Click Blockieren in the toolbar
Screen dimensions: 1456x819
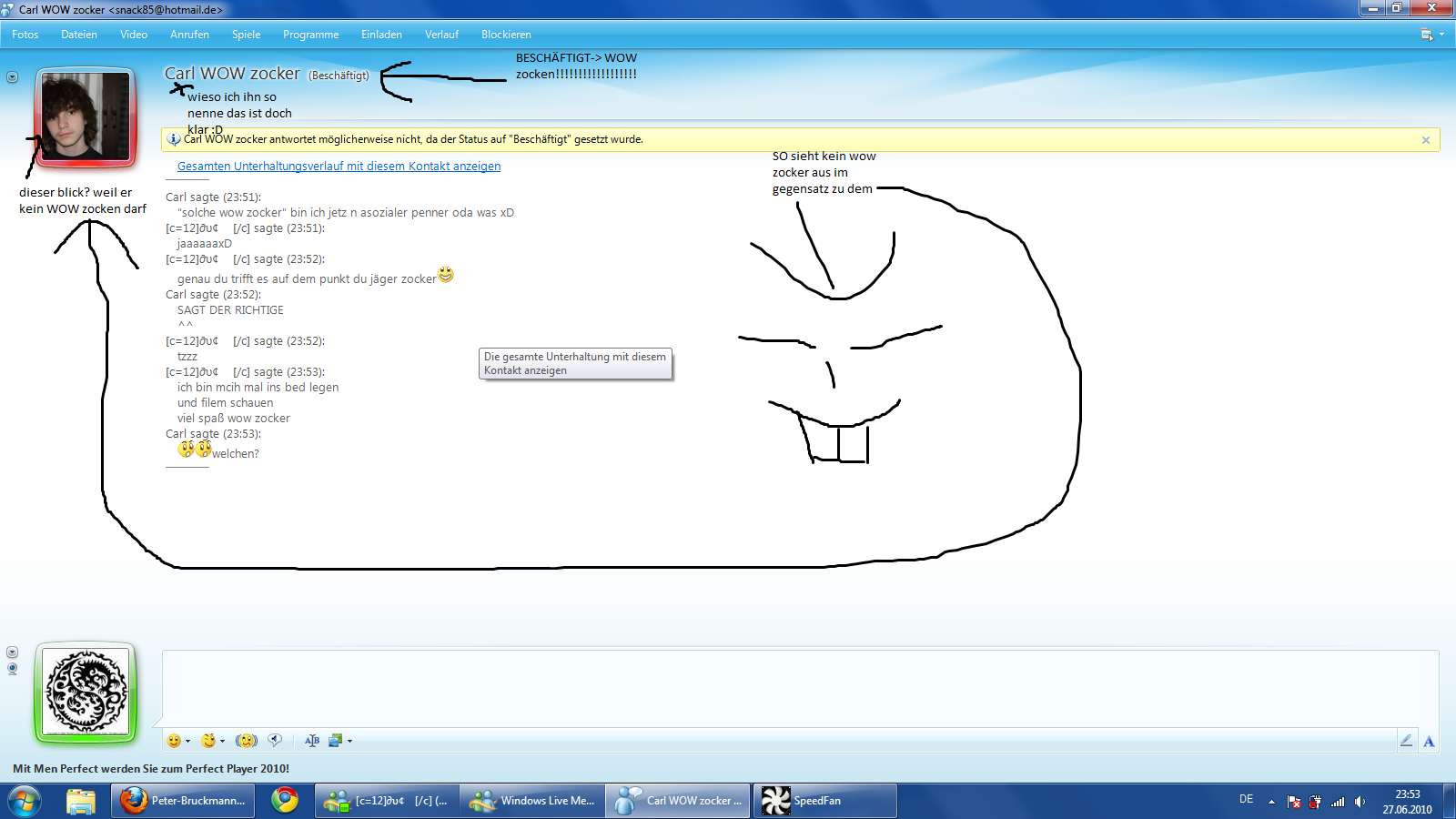pyautogui.click(x=506, y=35)
